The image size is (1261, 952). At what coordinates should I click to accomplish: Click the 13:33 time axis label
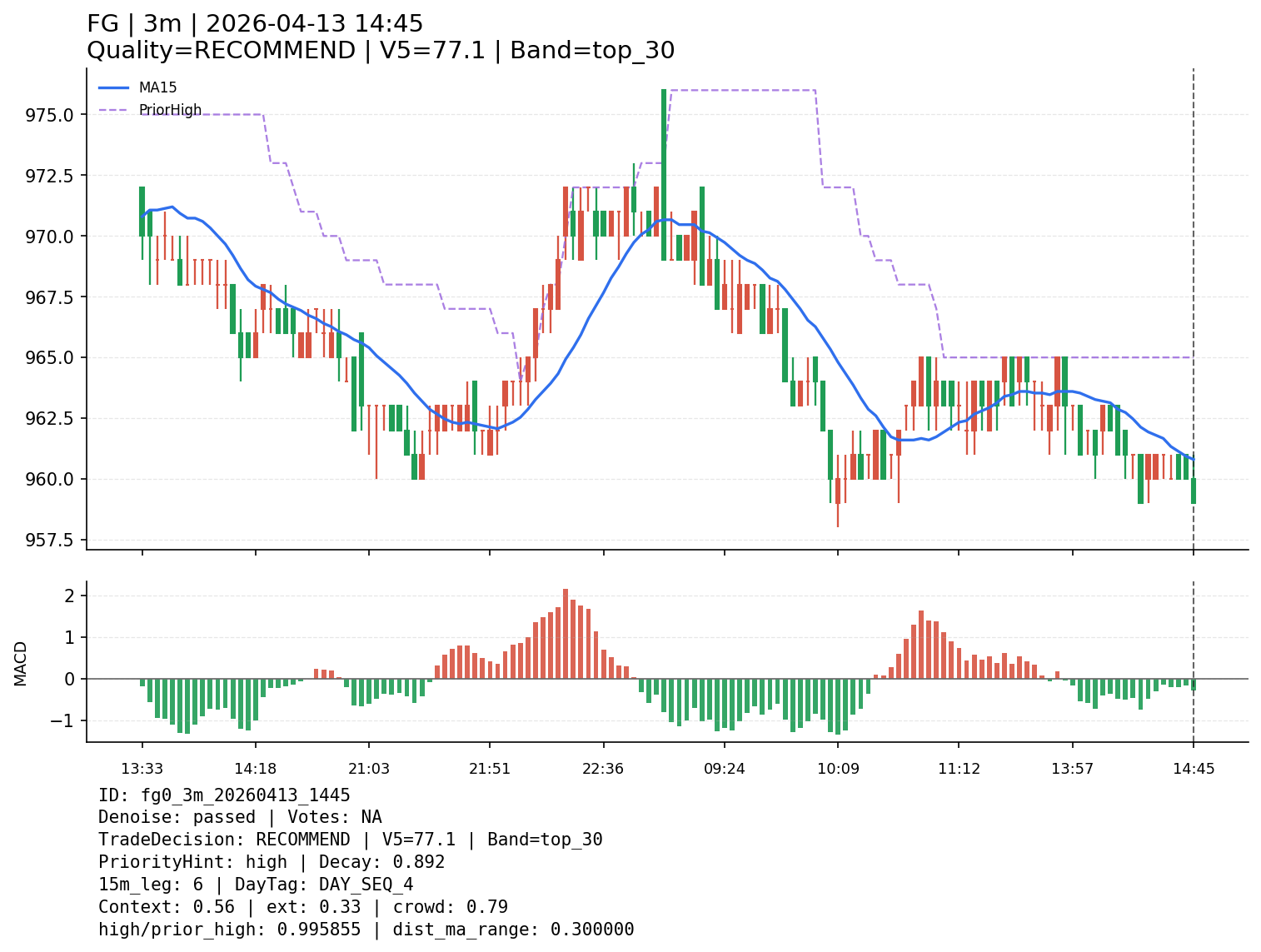point(142,769)
